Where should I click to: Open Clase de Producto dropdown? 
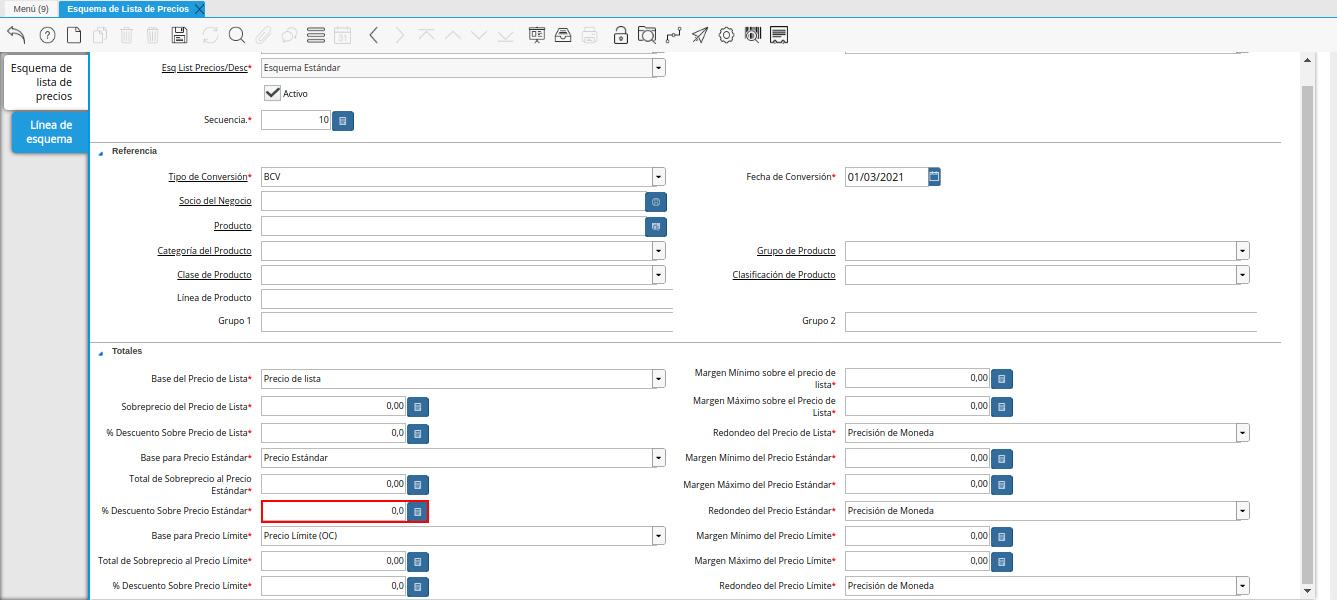click(659, 274)
